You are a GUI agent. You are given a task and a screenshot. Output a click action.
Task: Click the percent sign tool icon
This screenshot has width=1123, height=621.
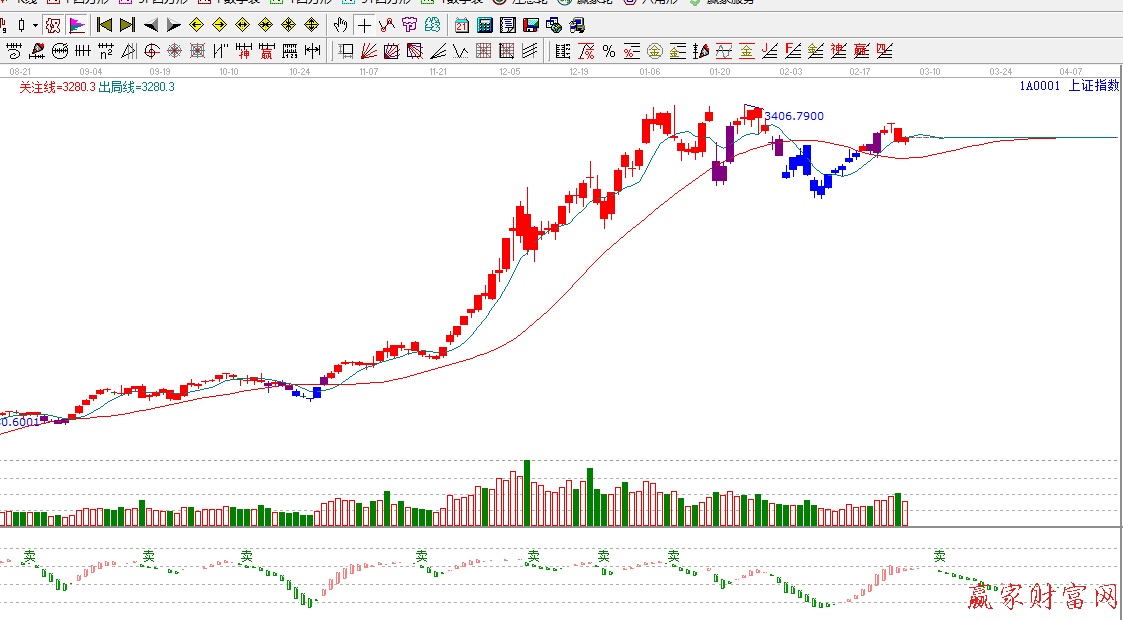click(608, 50)
